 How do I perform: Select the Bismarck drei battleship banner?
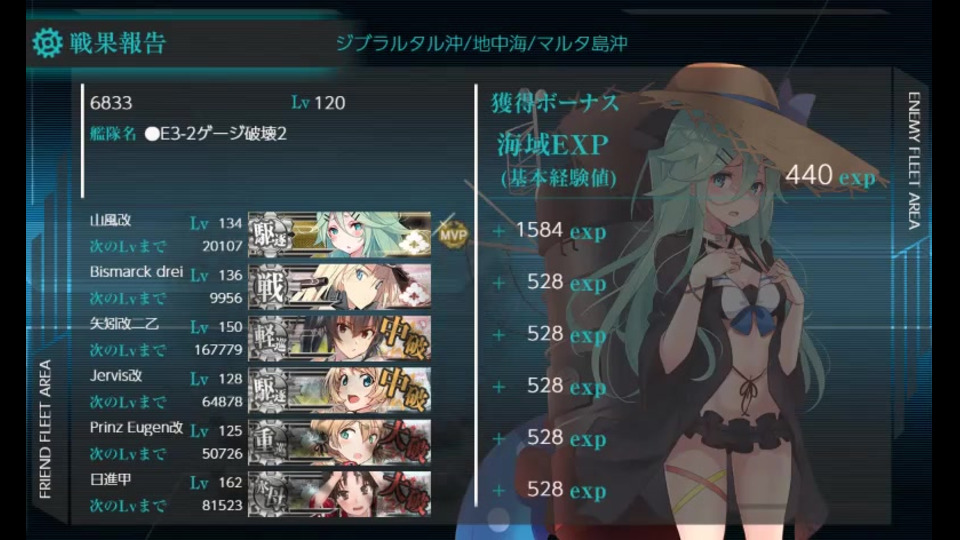[x=340, y=287]
